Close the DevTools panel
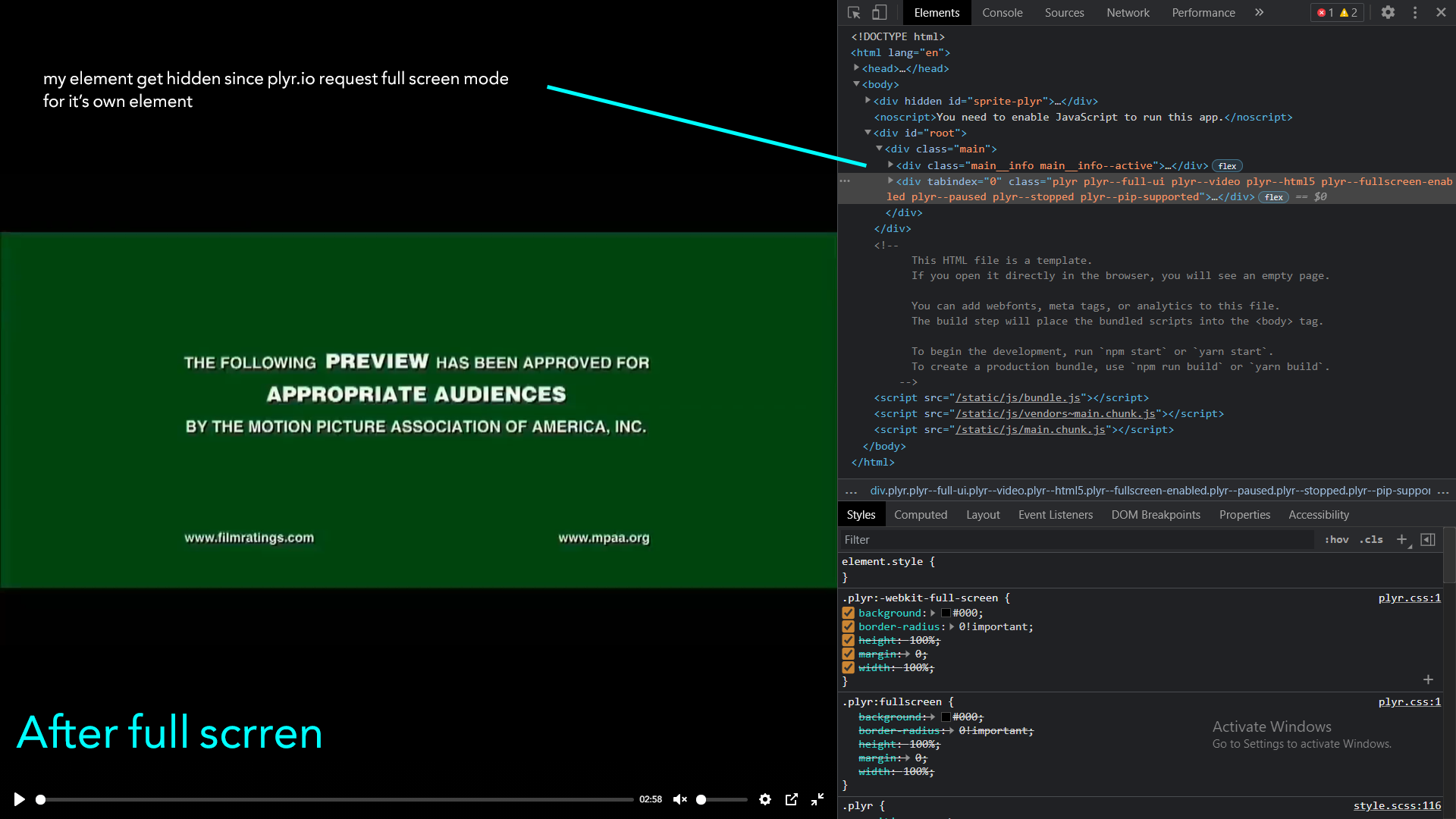The height and width of the screenshot is (819, 1456). click(1441, 13)
